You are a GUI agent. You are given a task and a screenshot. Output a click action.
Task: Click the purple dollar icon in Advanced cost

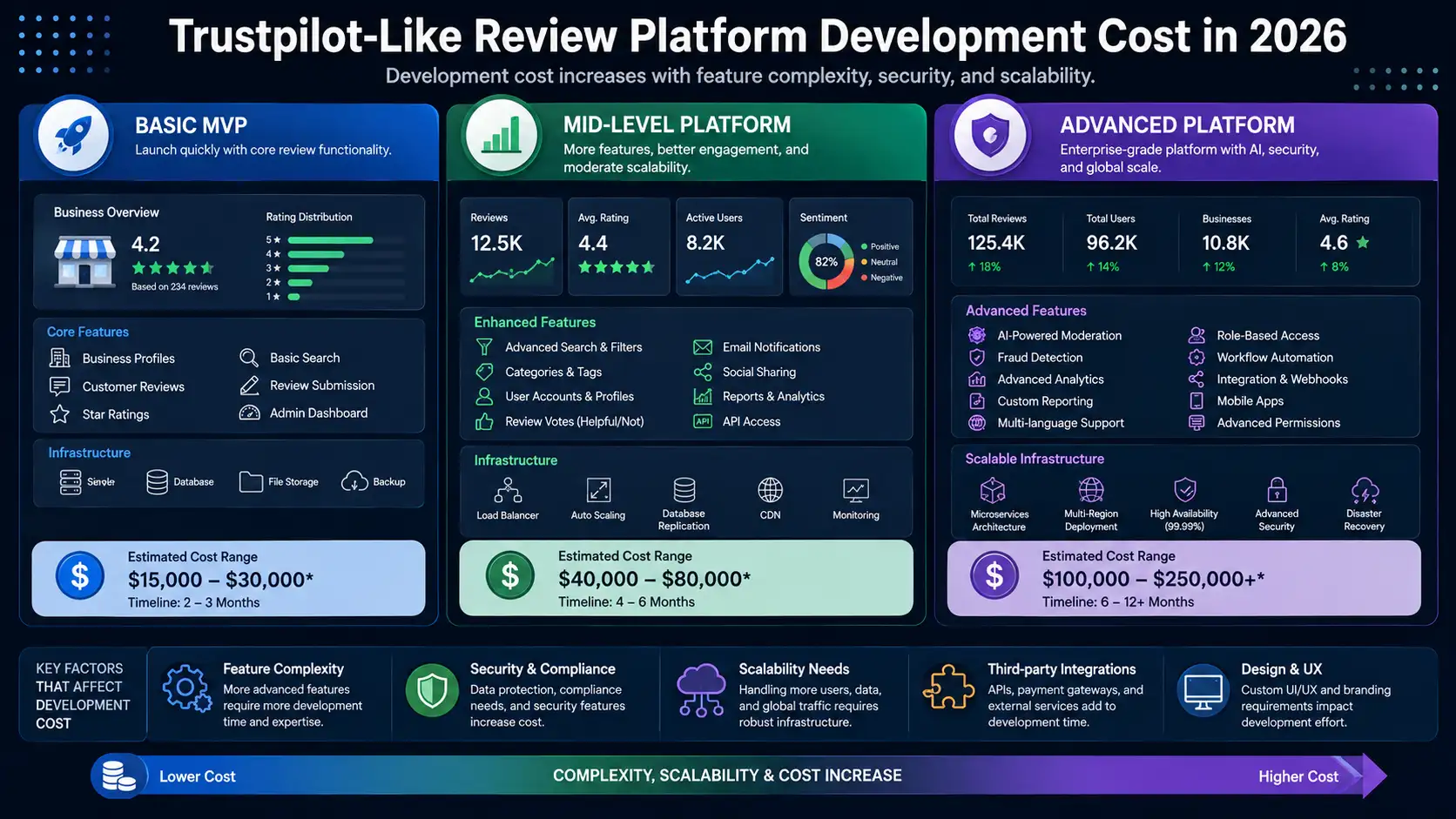click(994, 575)
